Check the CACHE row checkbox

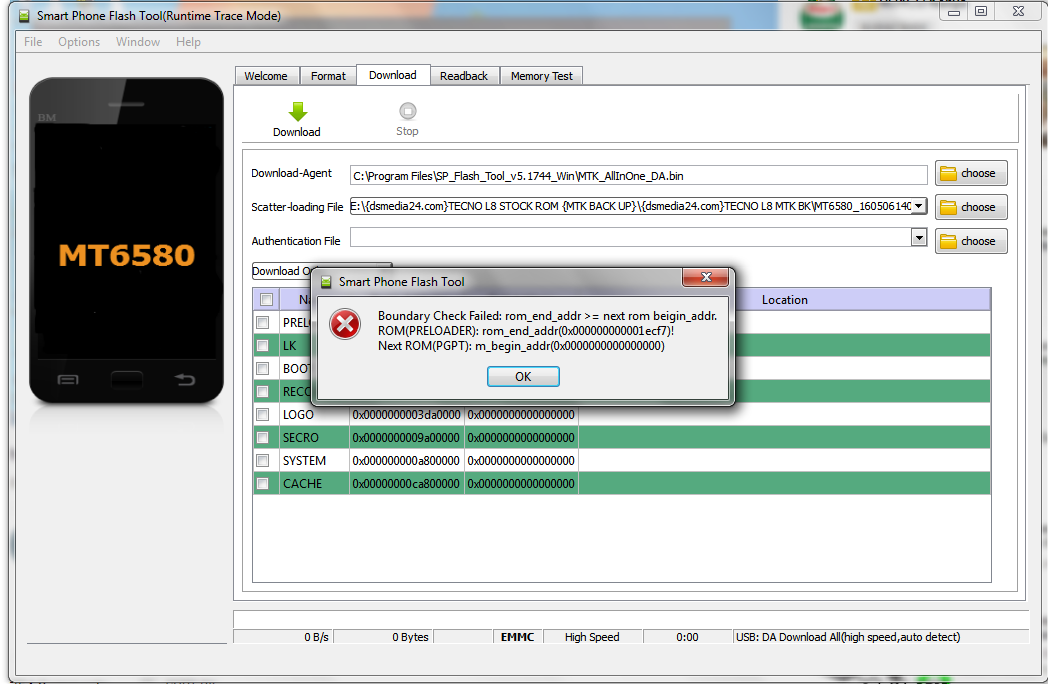click(x=263, y=483)
